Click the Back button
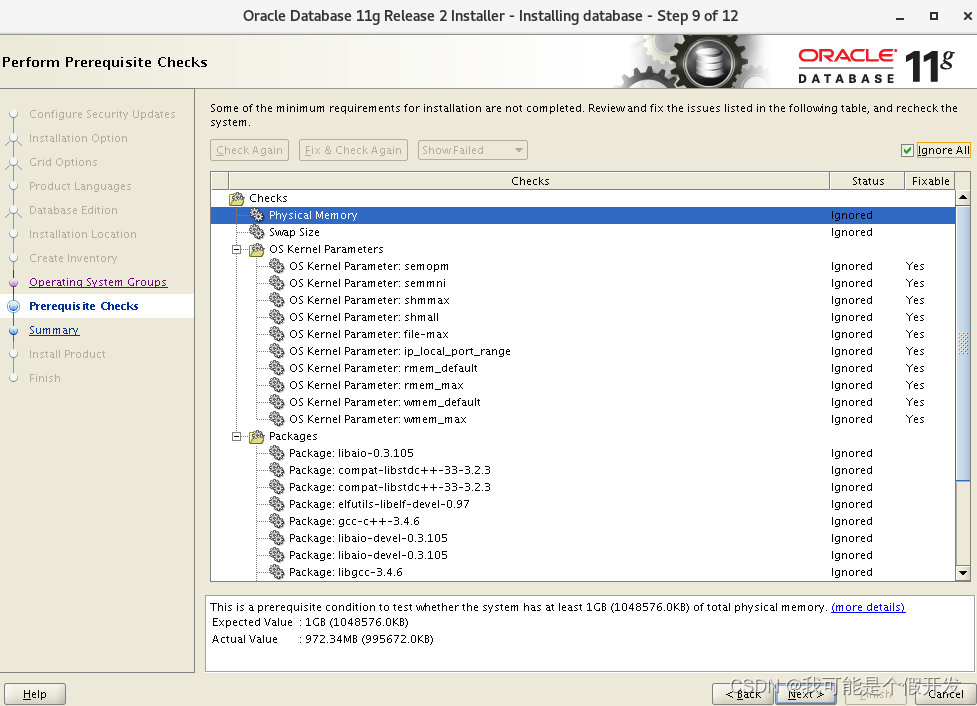Viewport: 977px width, 706px height. point(743,694)
